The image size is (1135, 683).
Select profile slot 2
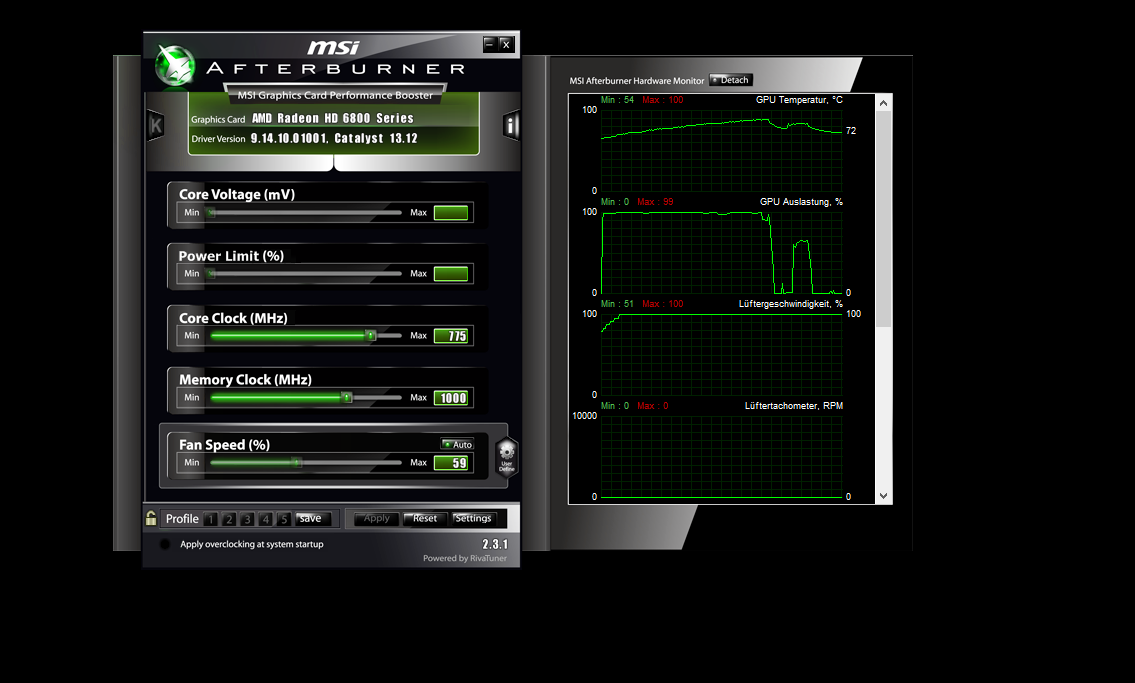[x=229, y=519]
